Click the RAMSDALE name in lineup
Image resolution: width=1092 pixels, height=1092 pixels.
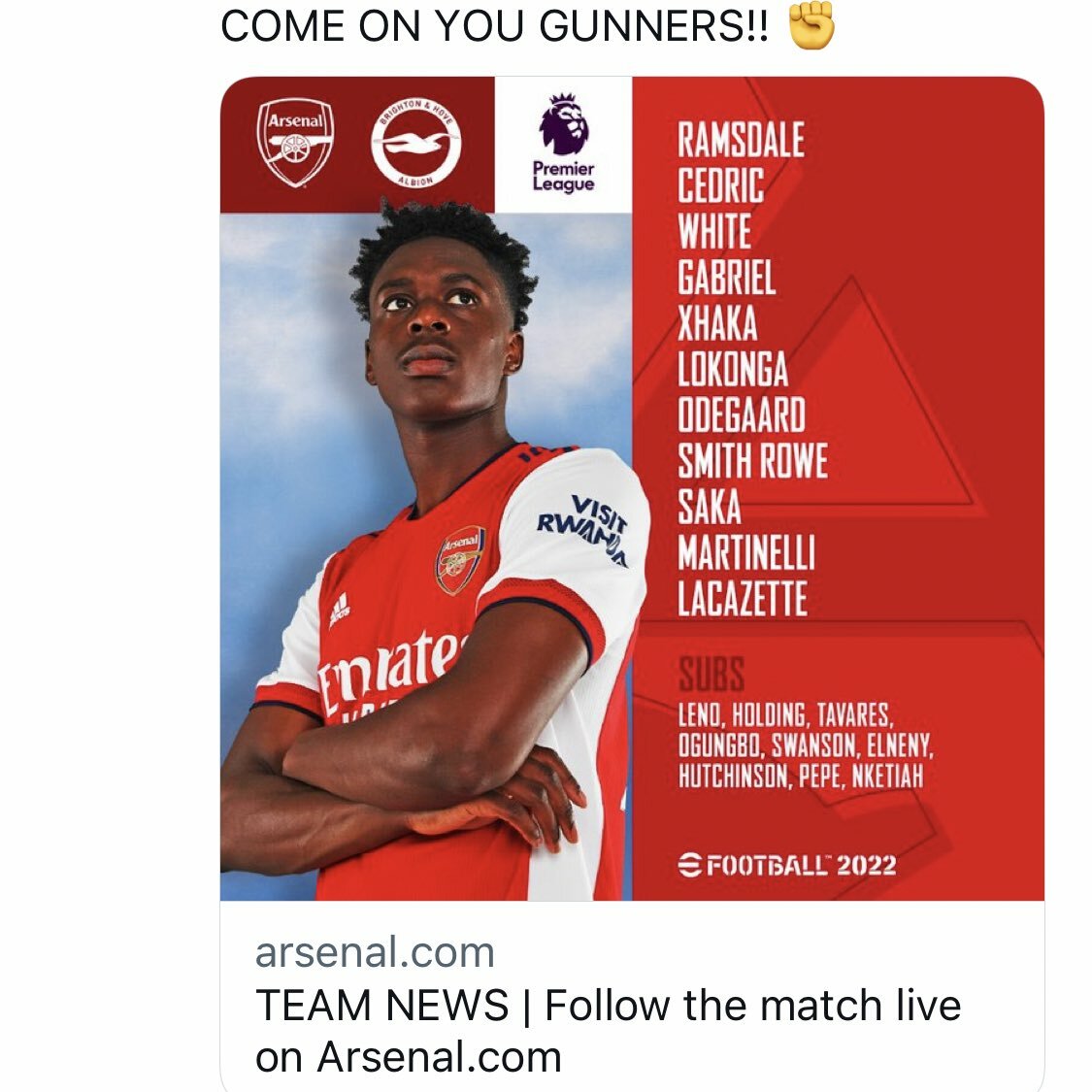pos(741,139)
